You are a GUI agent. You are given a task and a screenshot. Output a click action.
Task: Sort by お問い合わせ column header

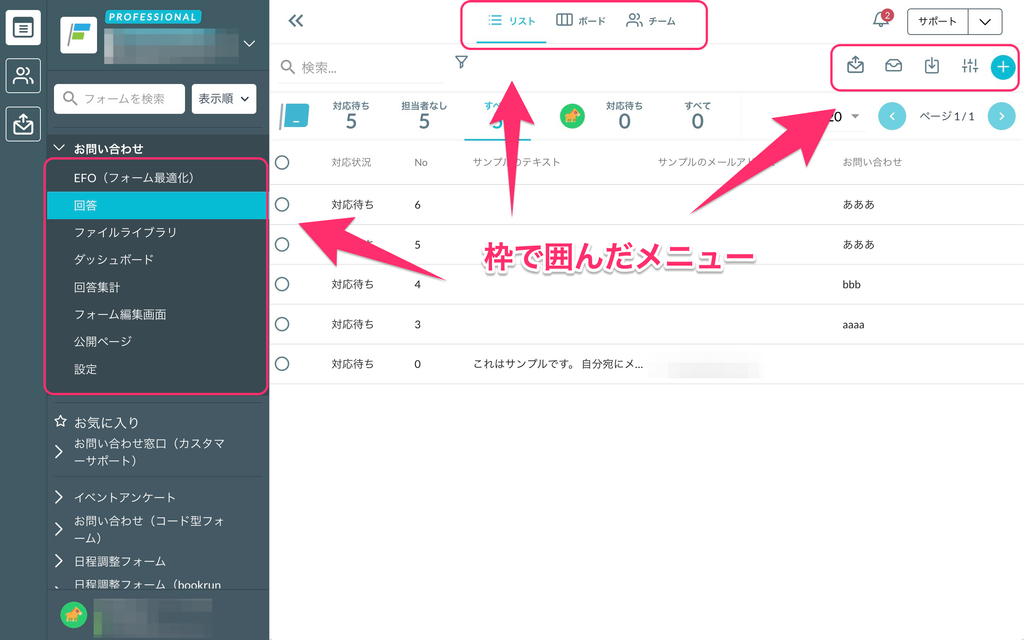(x=872, y=162)
